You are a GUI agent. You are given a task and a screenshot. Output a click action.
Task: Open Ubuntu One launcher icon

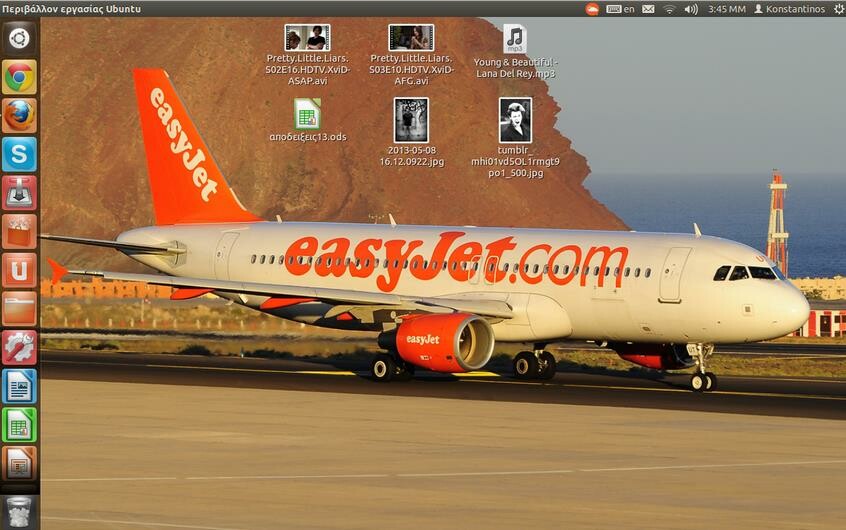click(x=19, y=270)
